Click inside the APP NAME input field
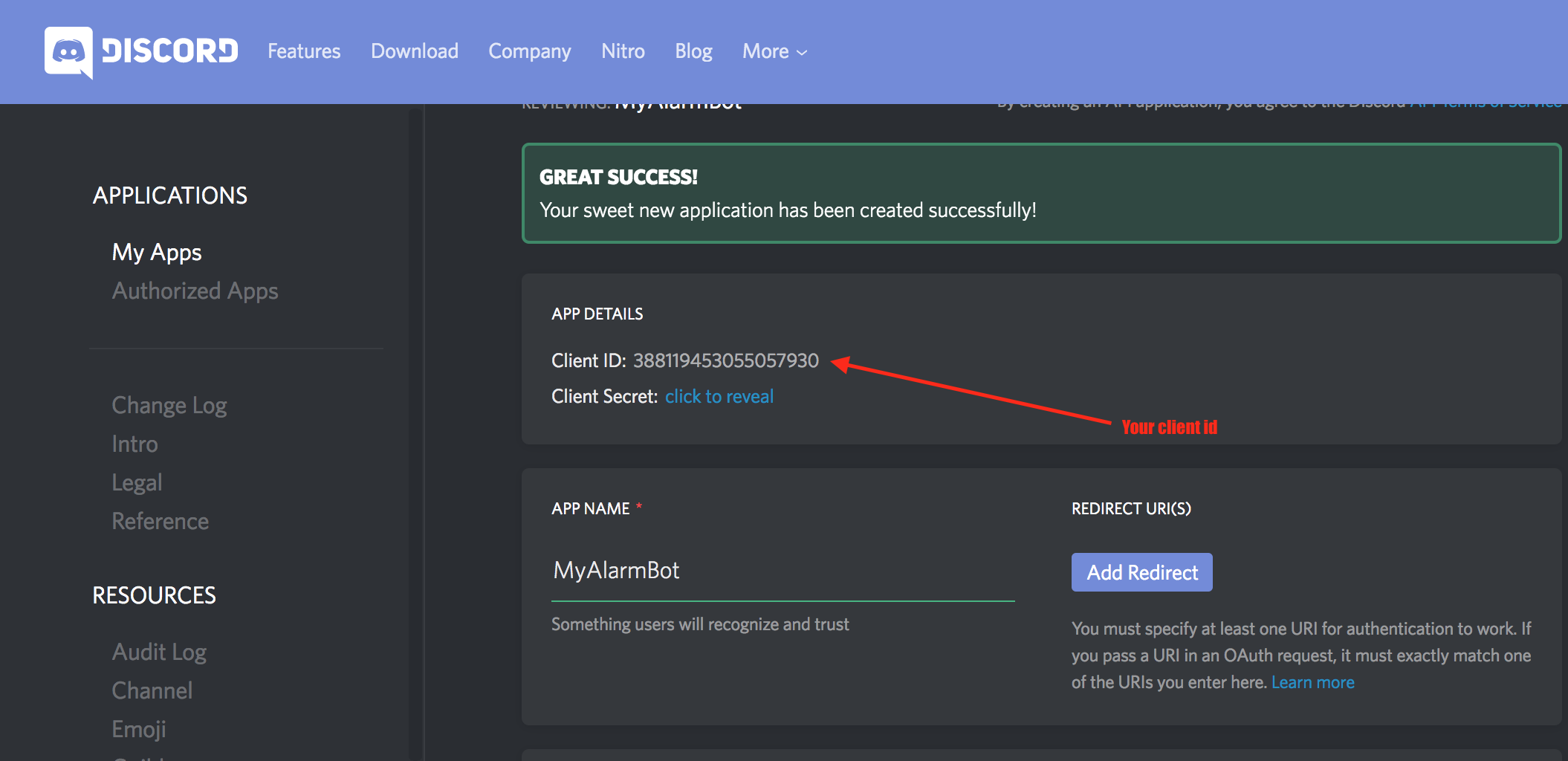Image resolution: width=1568 pixels, height=761 pixels. [780, 570]
